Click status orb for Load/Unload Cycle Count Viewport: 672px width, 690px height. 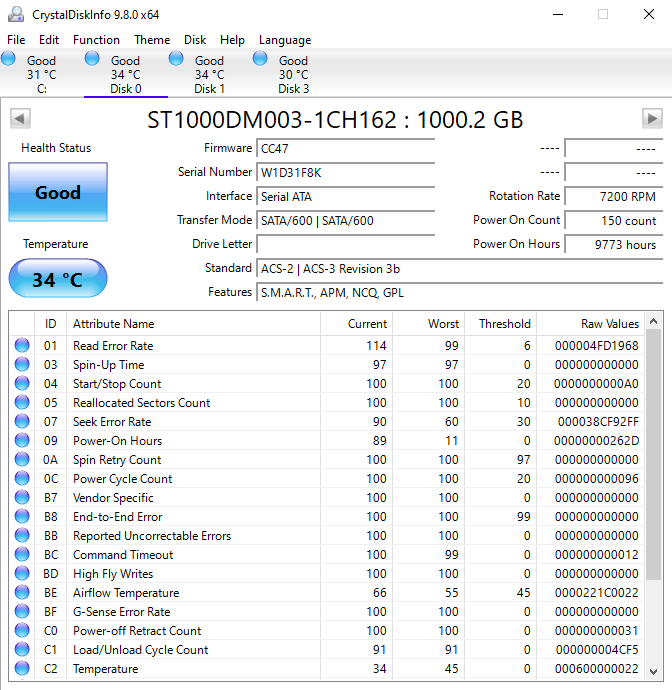click(22, 649)
